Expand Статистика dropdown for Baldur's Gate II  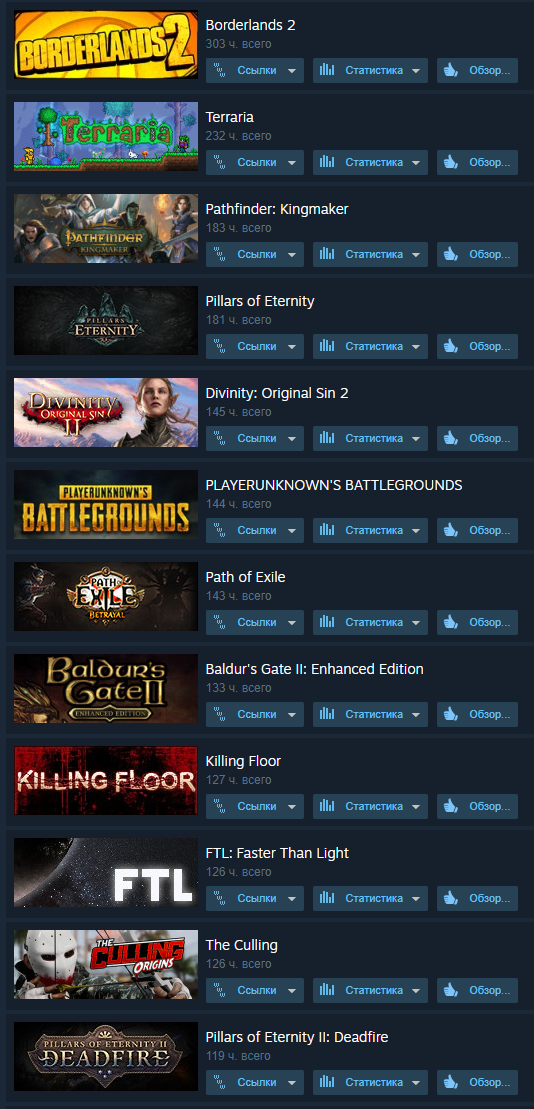[x=416, y=714]
